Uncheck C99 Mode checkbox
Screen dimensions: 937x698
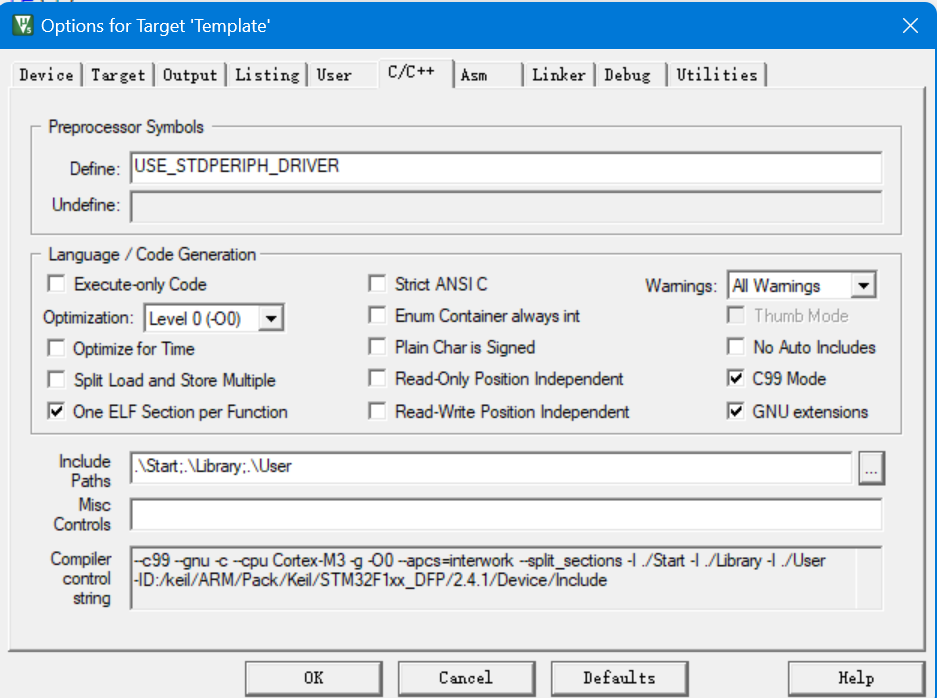(x=736, y=378)
